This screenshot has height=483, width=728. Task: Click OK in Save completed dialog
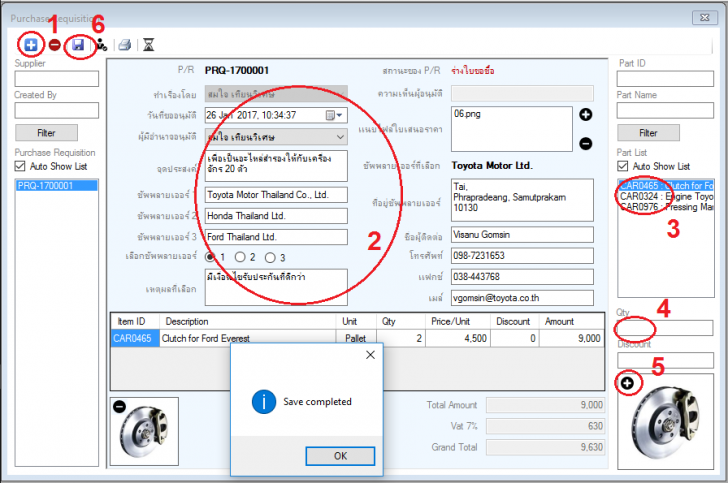[x=340, y=456]
